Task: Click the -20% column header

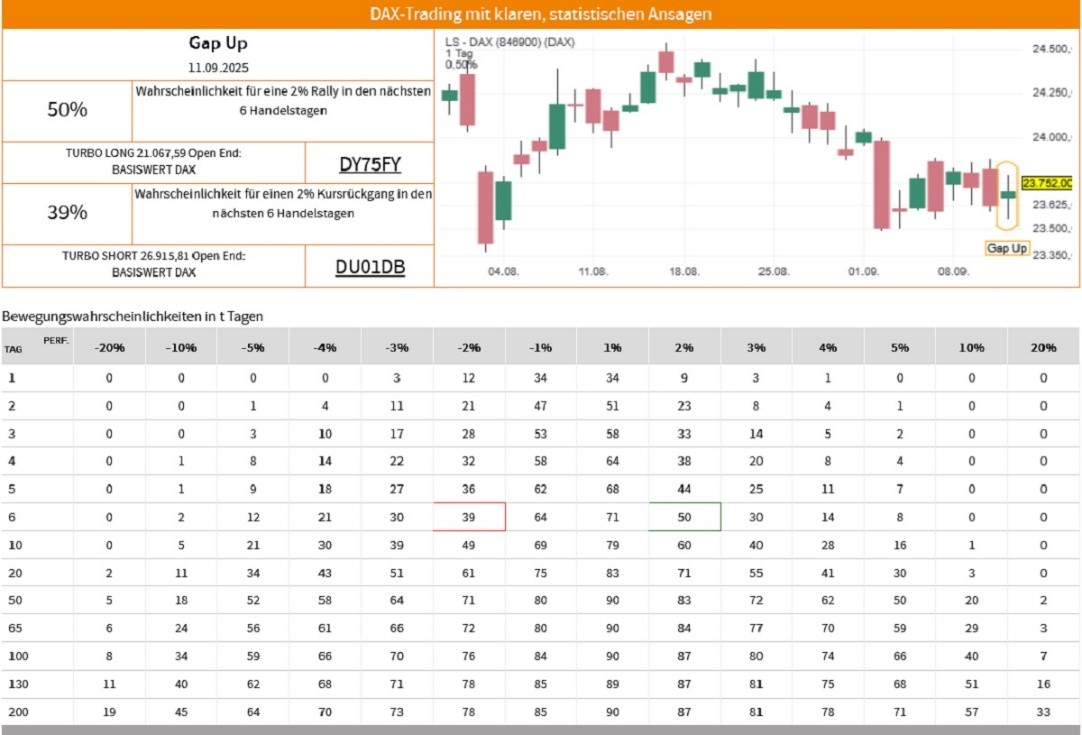Action: (x=110, y=348)
